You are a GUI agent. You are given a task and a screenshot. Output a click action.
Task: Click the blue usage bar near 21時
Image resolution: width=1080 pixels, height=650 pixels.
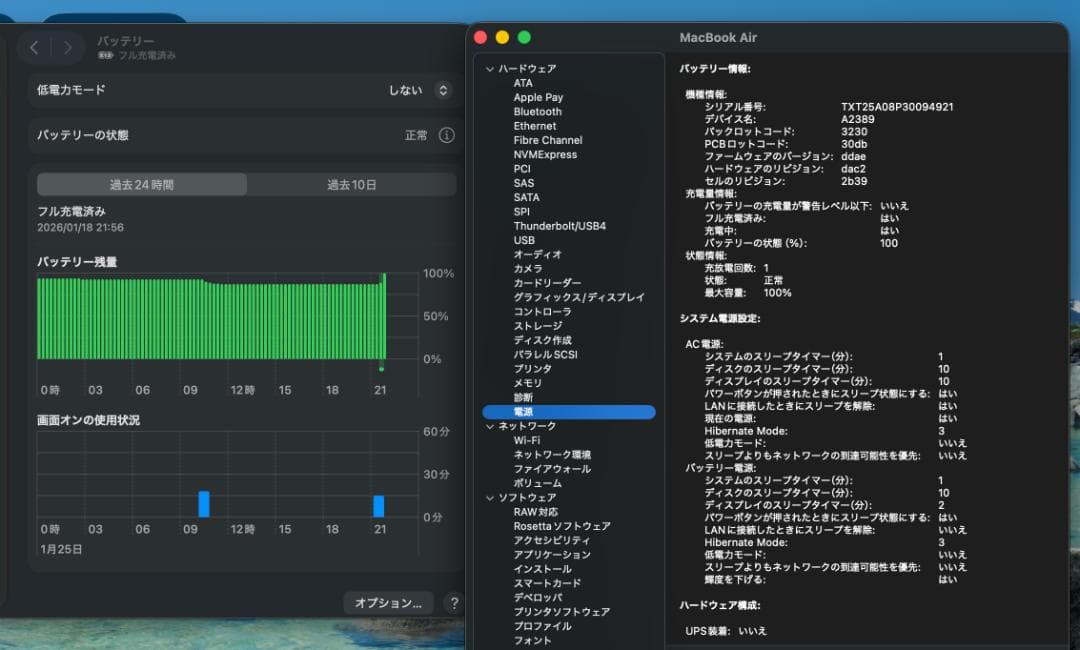coord(379,503)
